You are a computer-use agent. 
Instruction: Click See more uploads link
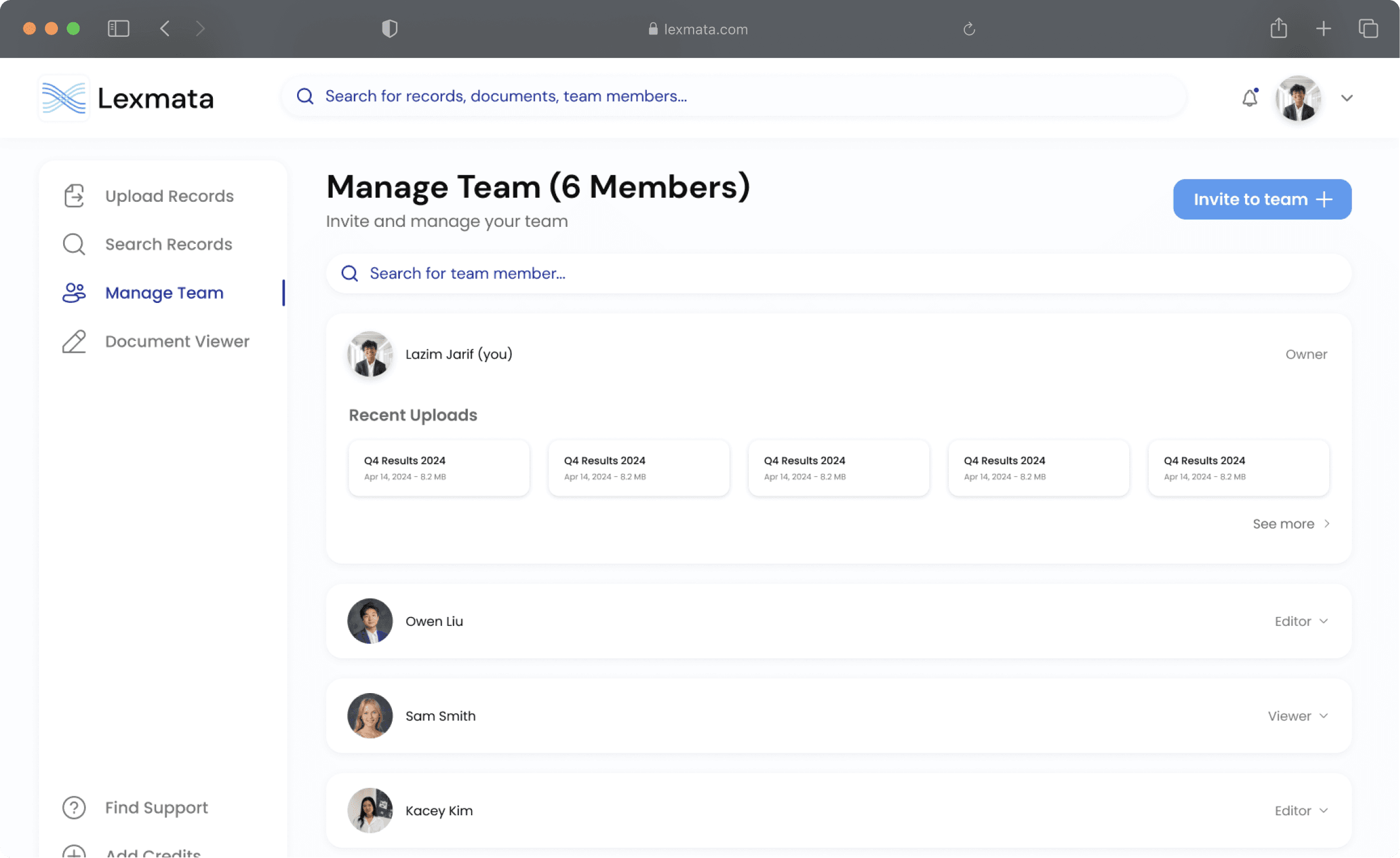pyautogui.click(x=1291, y=524)
